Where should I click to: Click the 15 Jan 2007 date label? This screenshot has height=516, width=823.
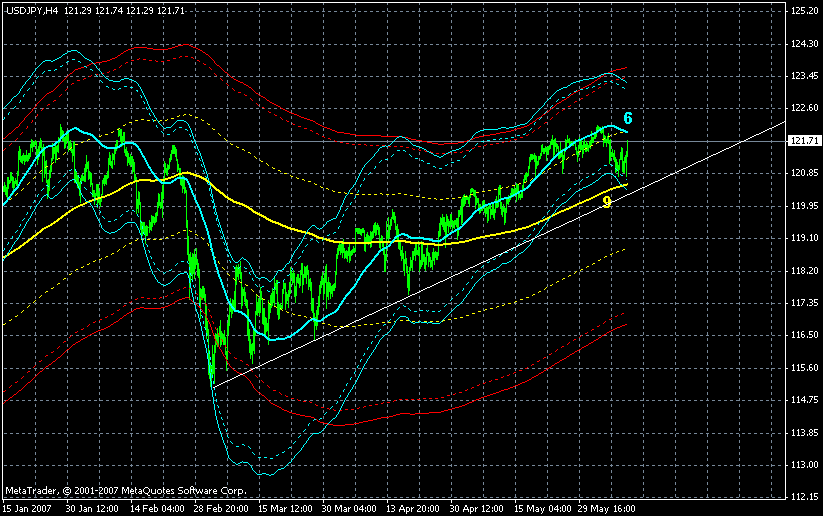tap(27, 509)
